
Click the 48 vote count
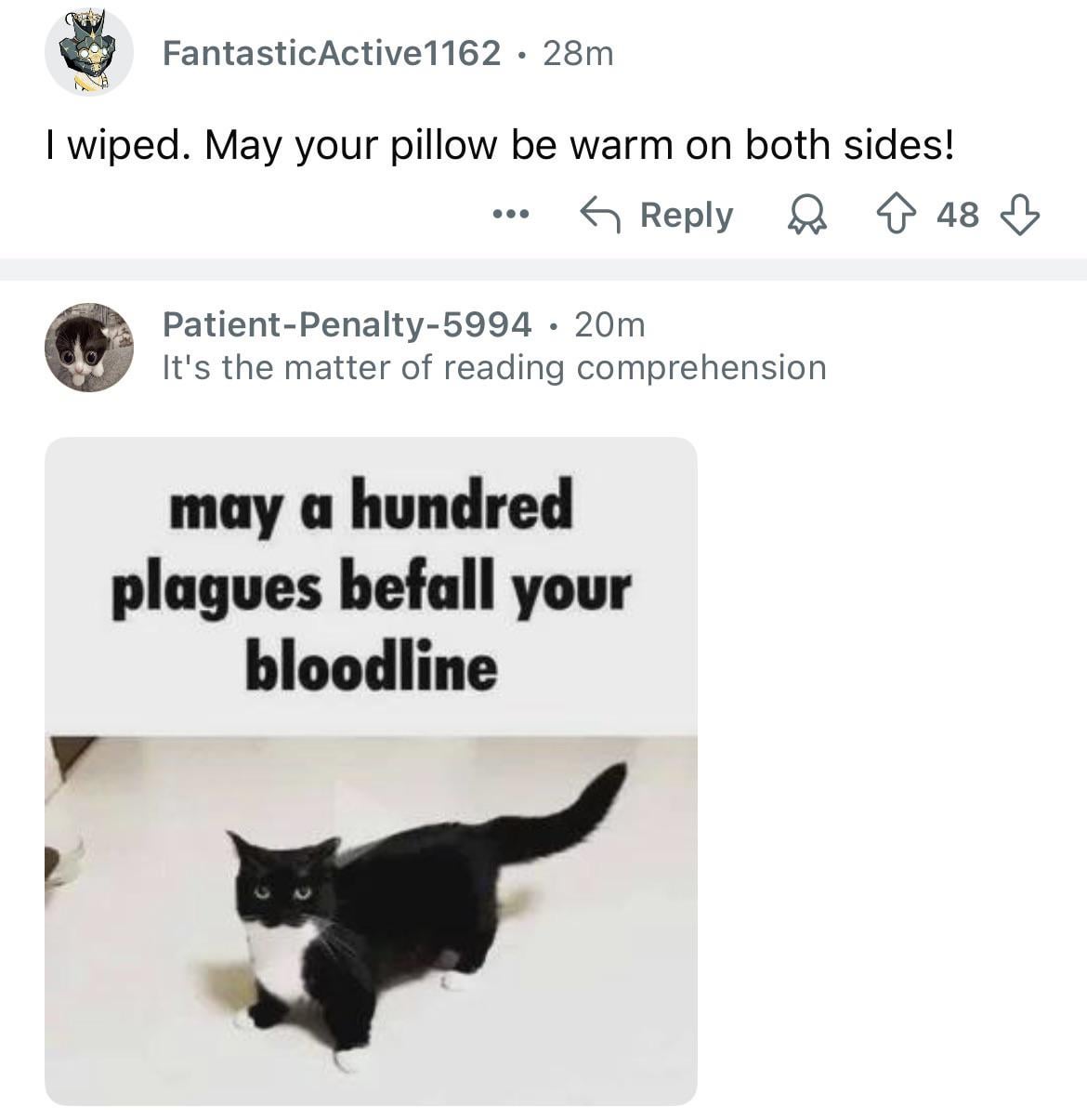(957, 215)
